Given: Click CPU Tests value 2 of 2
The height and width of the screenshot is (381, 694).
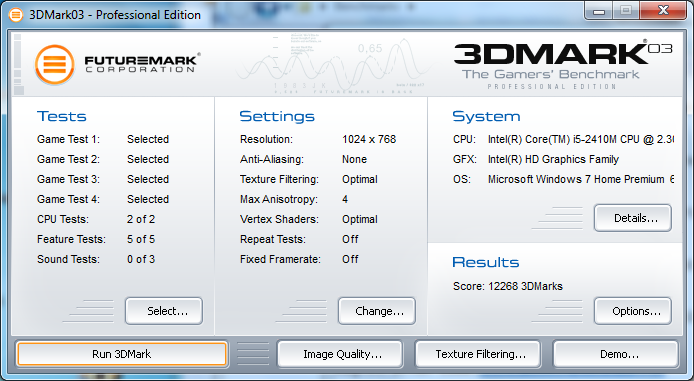Looking at the screenshot, I should tap(141, 219).
